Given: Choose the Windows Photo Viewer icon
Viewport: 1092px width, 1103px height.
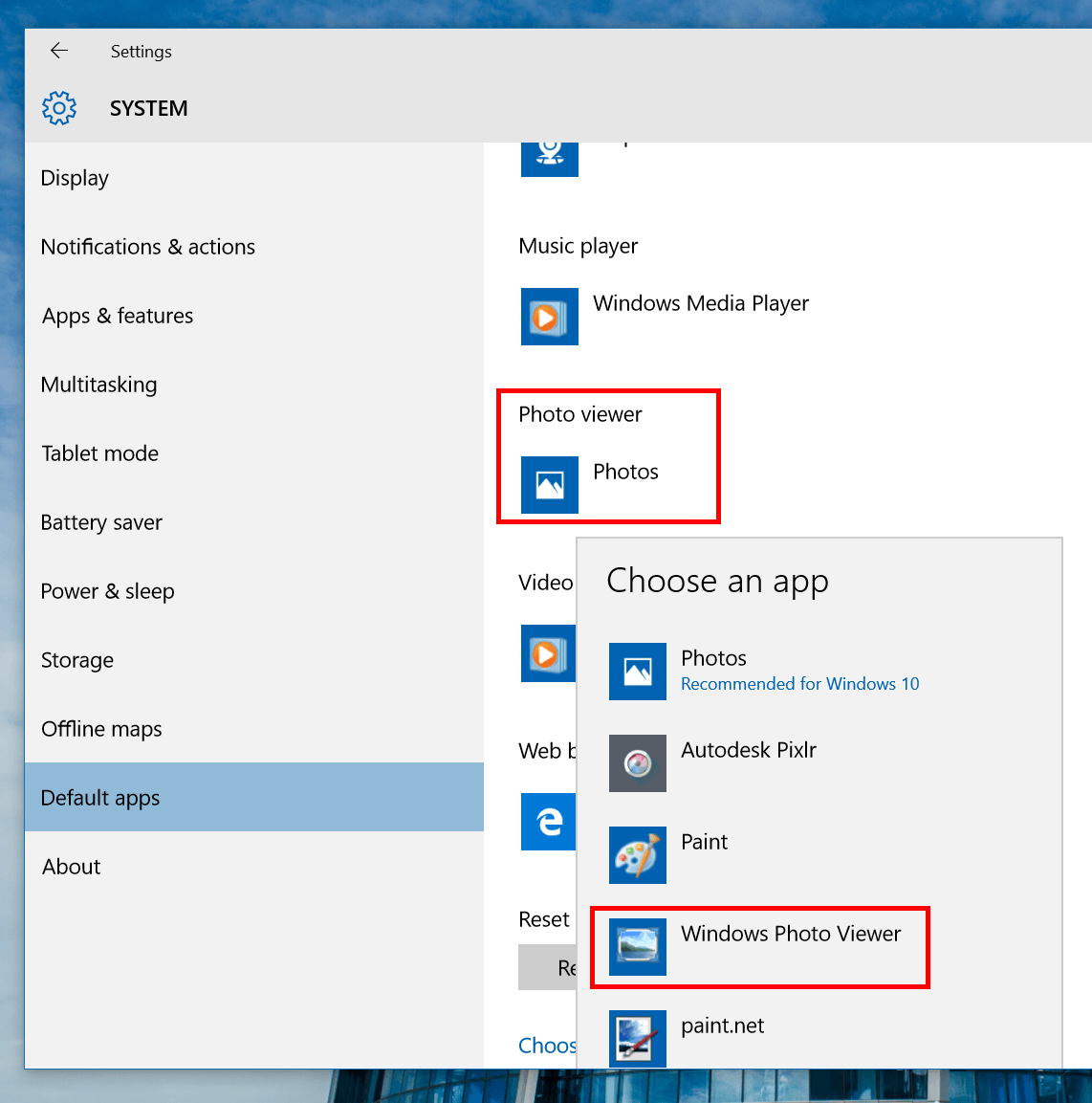Looking at the screenshot, I should pos(637,947).
